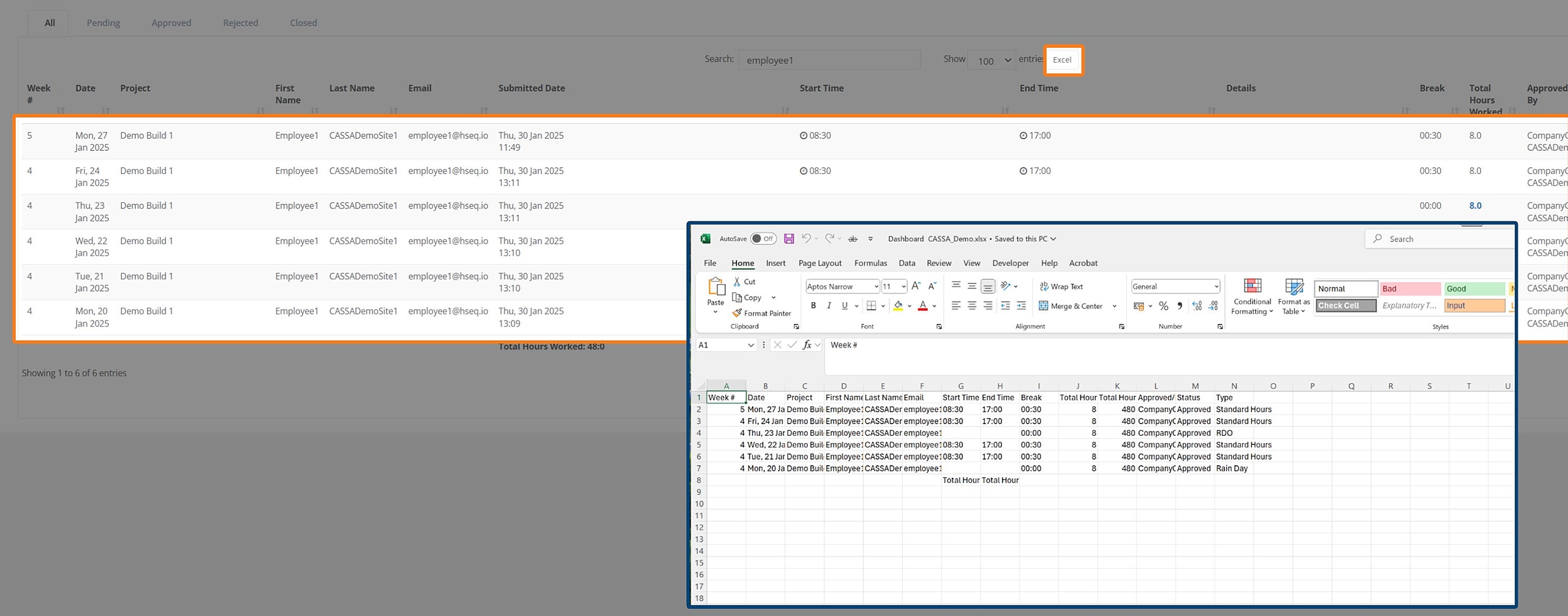Click the employee1 search input field
The height and width of the screenshot is (616, 1568).
[829, 60]
